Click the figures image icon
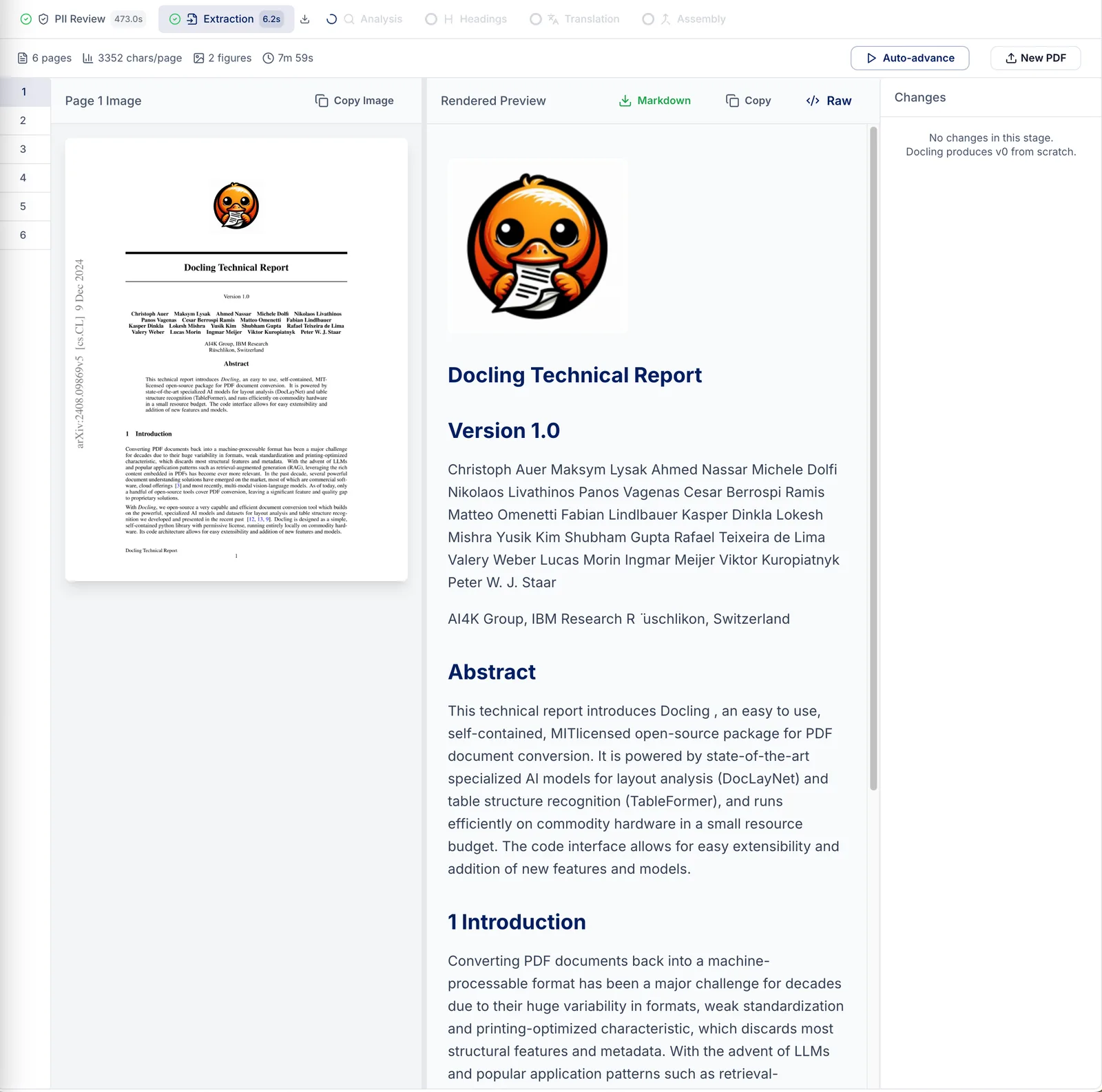 pyautogui.click(x=199, y=59)
